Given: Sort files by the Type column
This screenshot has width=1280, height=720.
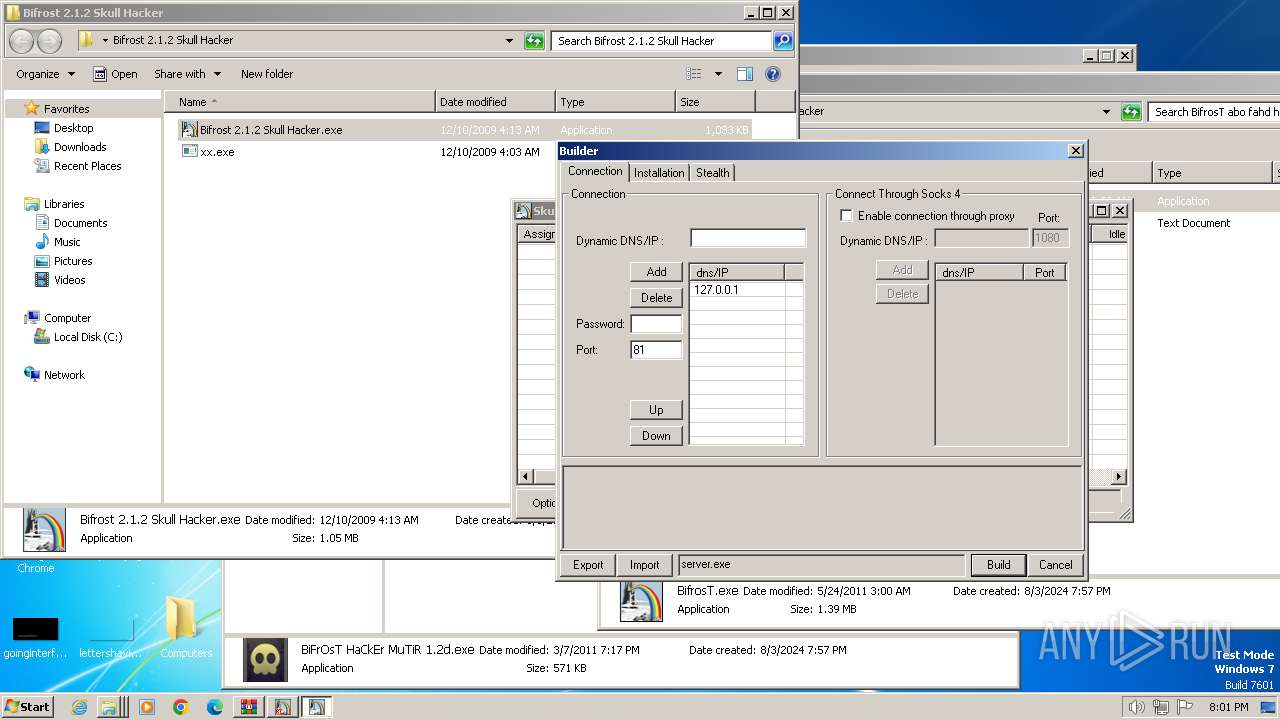Looking at the screenshot, I should (x=615, y=102).
